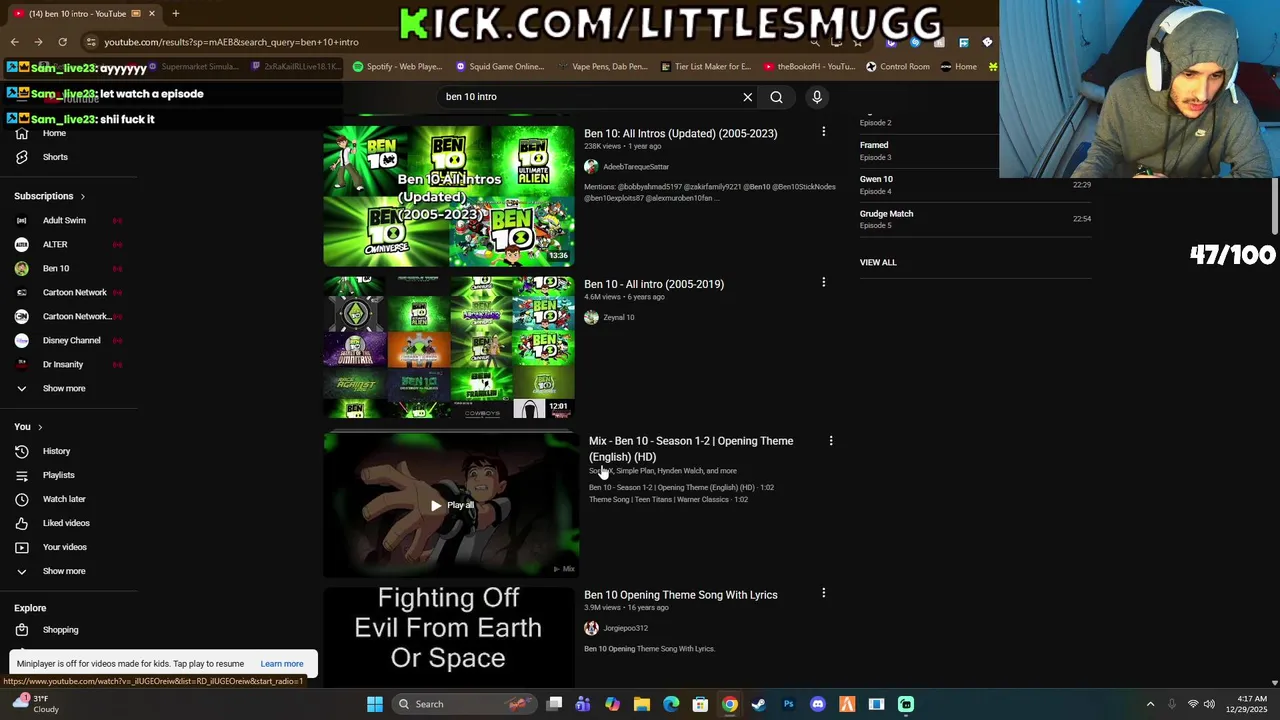Open Photoshop from the taskbar
Screen dimensions: 1280x720
pyautogui.click(x=788, y=704)
